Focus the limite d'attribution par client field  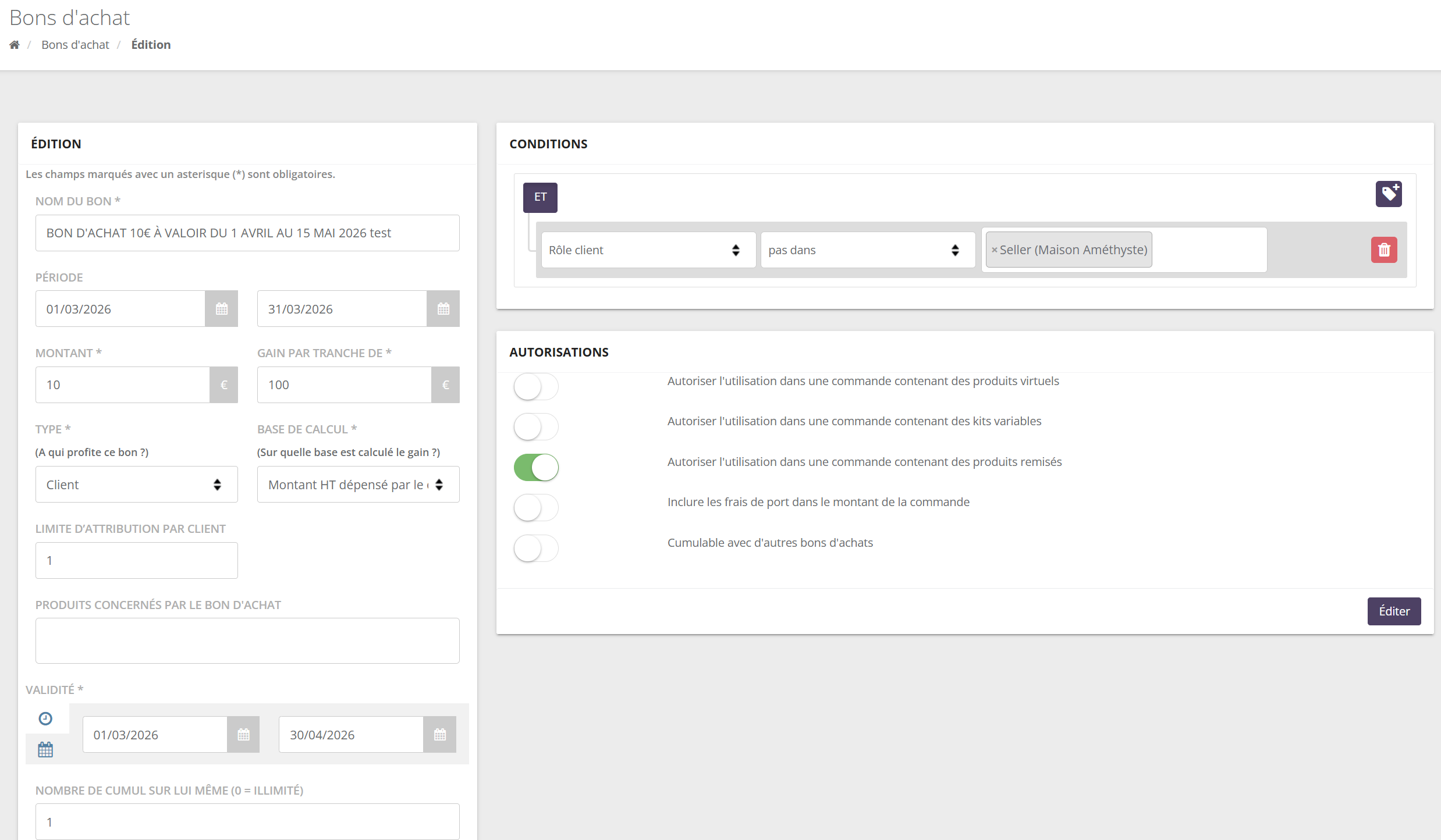tap(137, 561)
